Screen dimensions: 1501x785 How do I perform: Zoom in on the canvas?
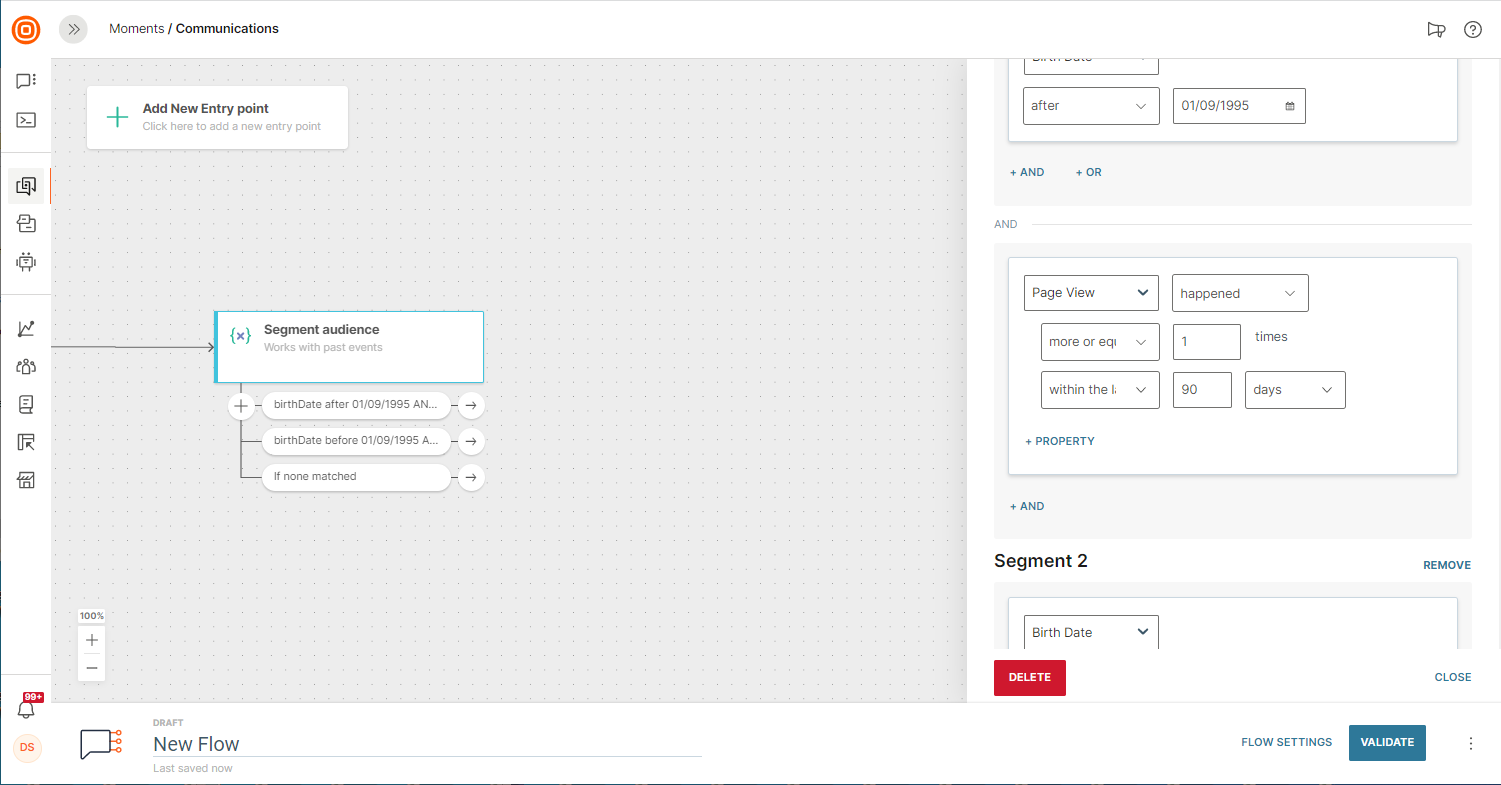(x=92, y=640)
